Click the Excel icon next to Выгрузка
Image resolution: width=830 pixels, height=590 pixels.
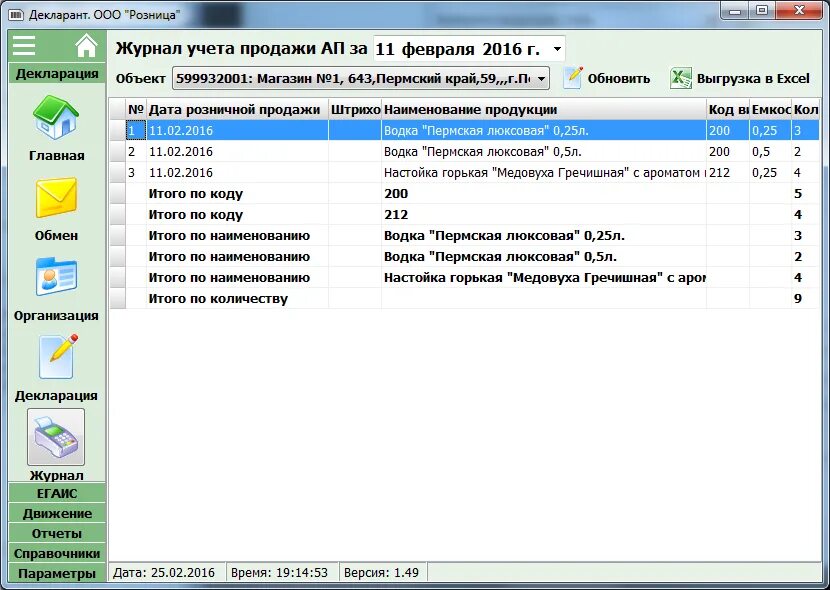(681, 77)
